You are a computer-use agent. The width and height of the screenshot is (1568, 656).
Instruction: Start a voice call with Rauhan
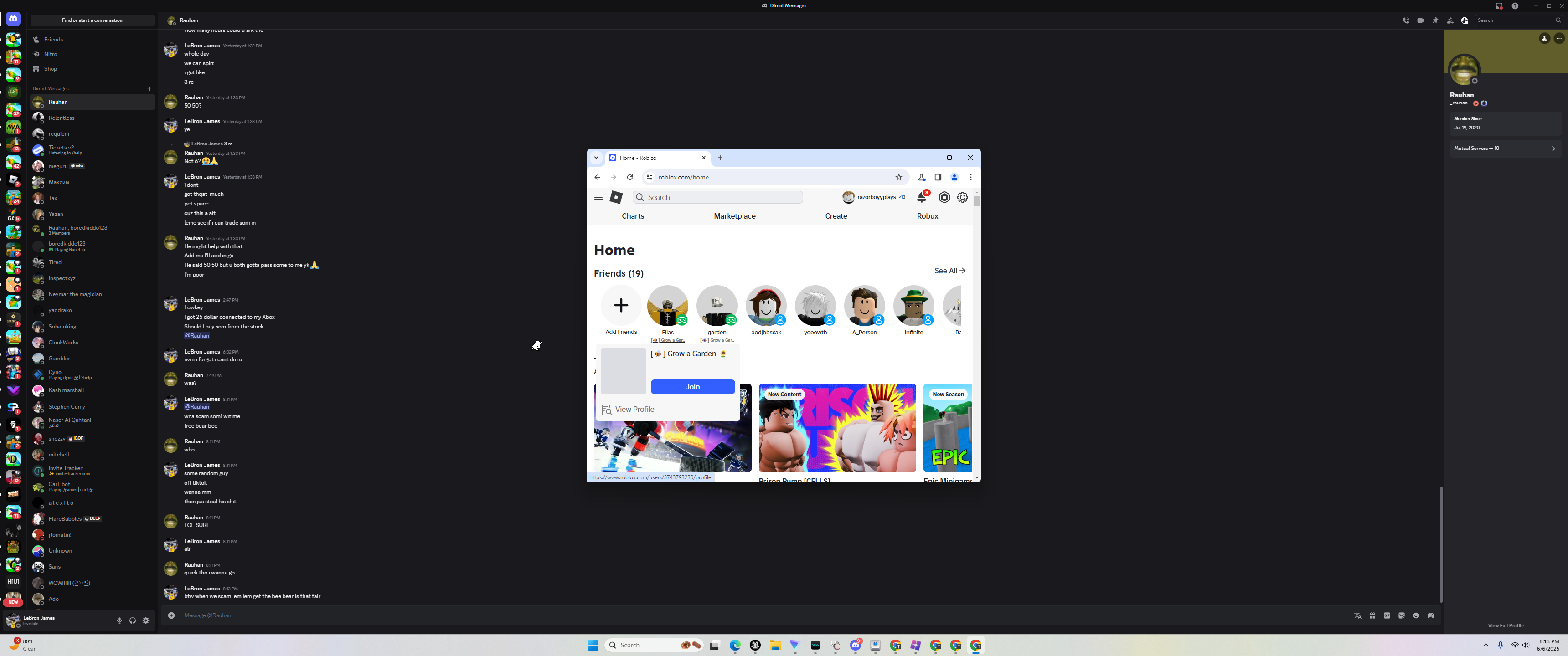1406,20
